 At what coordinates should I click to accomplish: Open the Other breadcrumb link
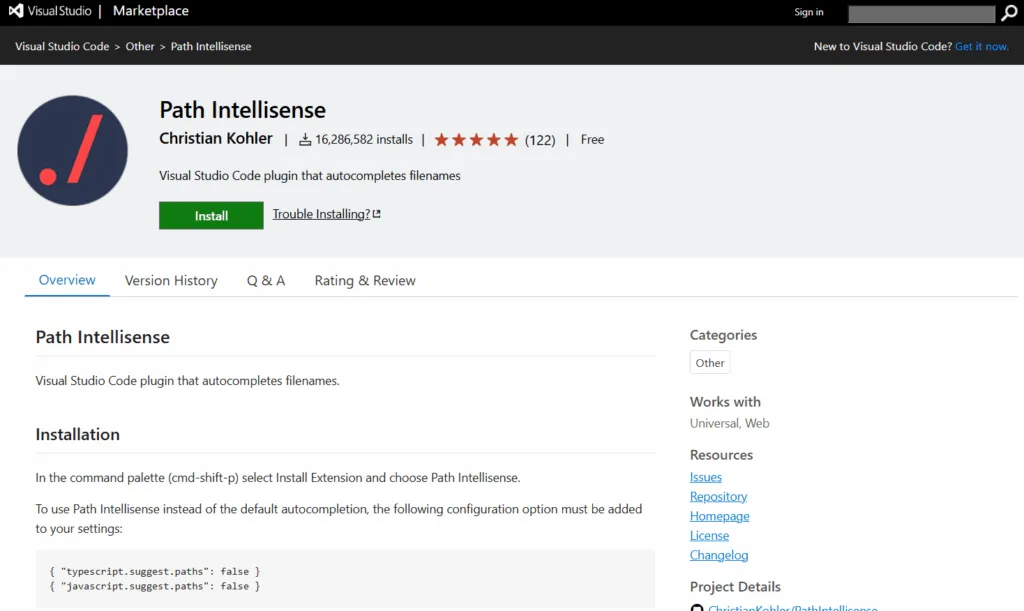pyautogui.click(x=140, y=46)
